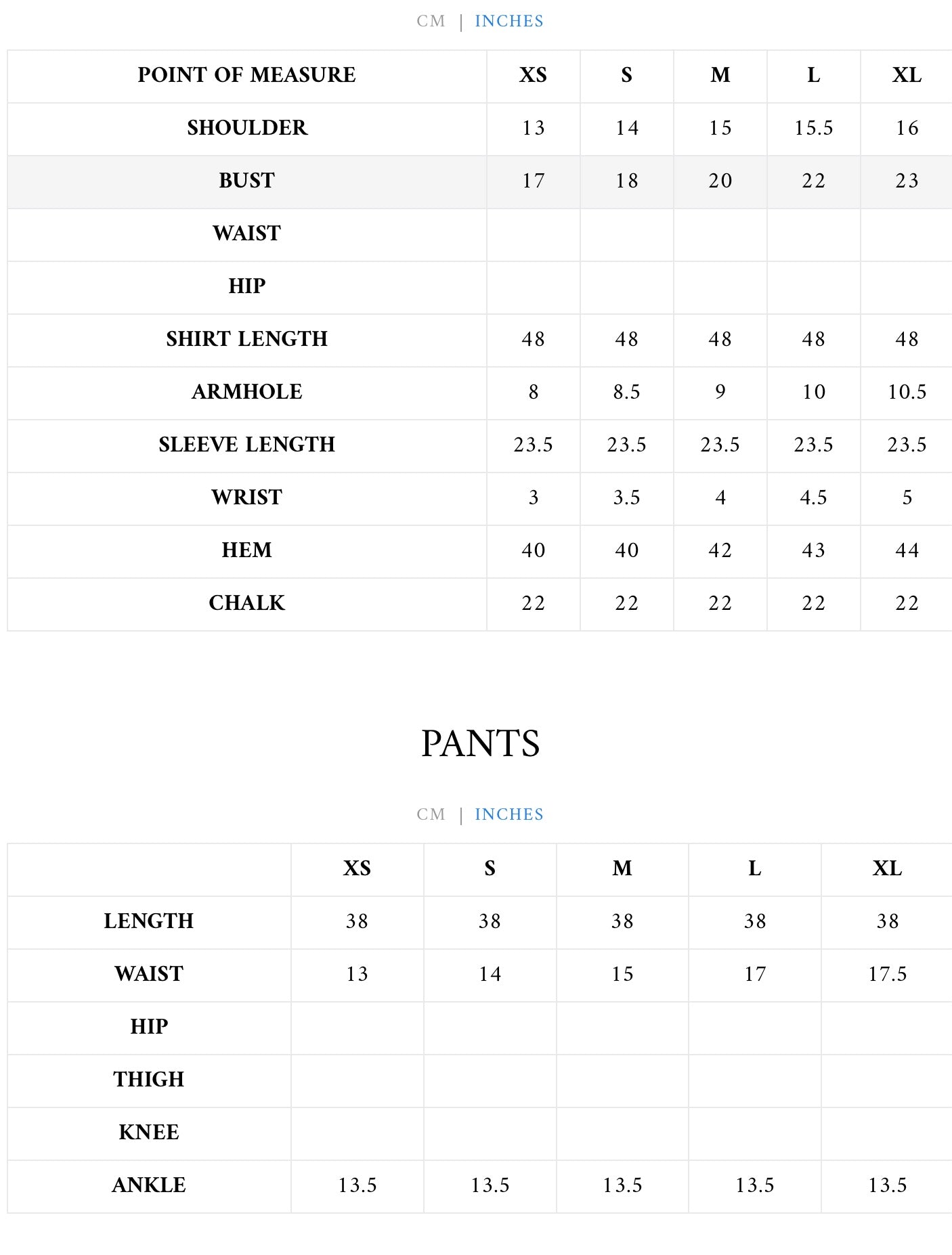952x1255 pixels.
Task: Click the ANKLE row label
Action: [x=149, y=1185]
